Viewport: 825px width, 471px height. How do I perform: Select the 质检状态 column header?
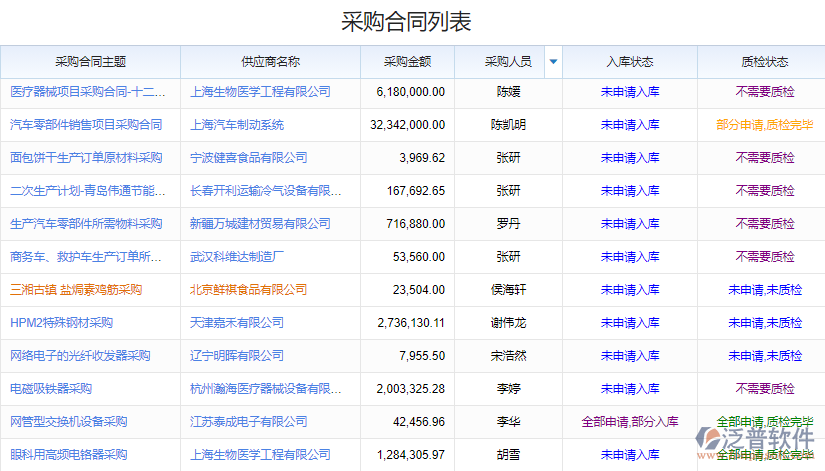click(x=764, y=62)
